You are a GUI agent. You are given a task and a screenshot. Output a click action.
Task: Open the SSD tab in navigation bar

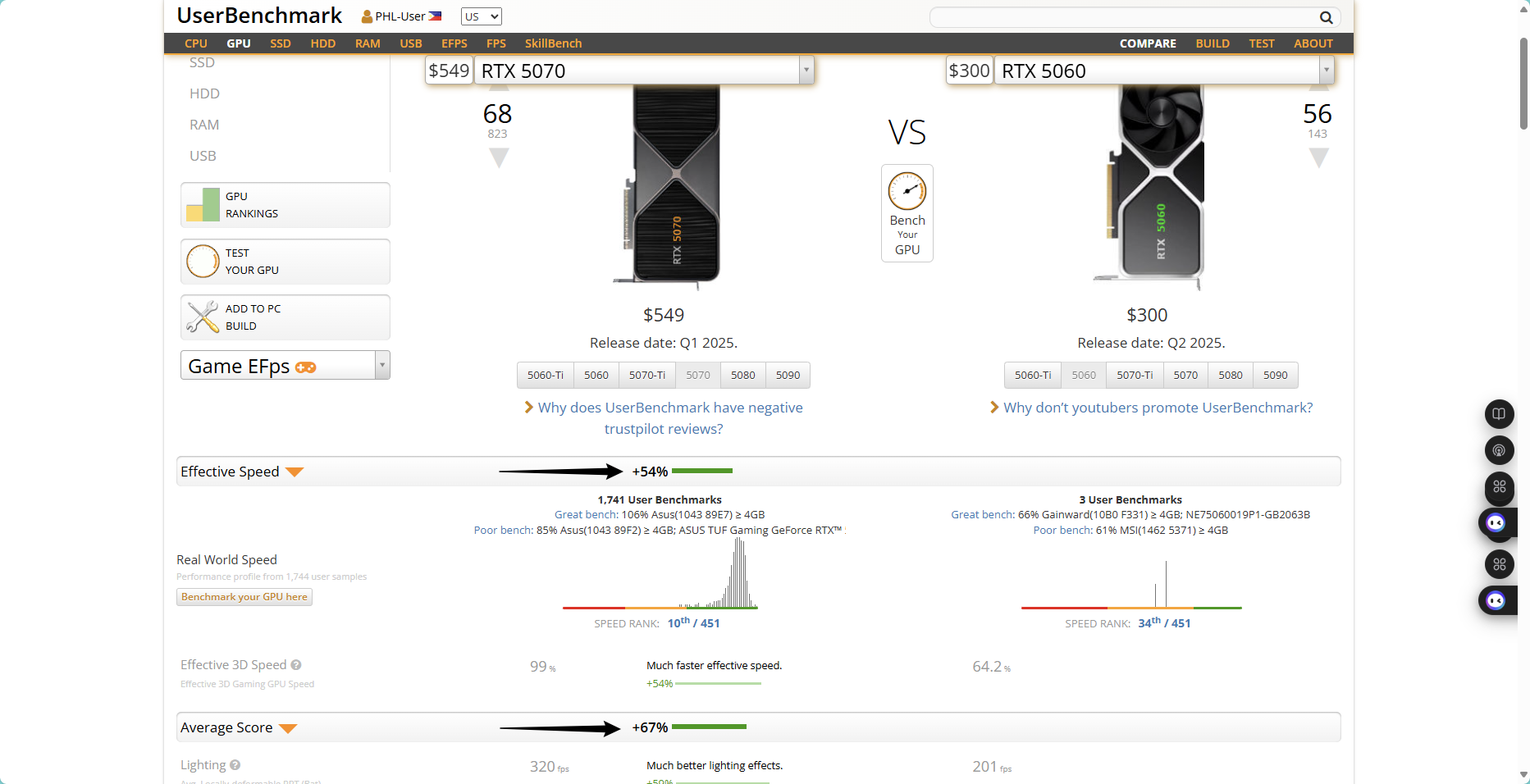281,43
